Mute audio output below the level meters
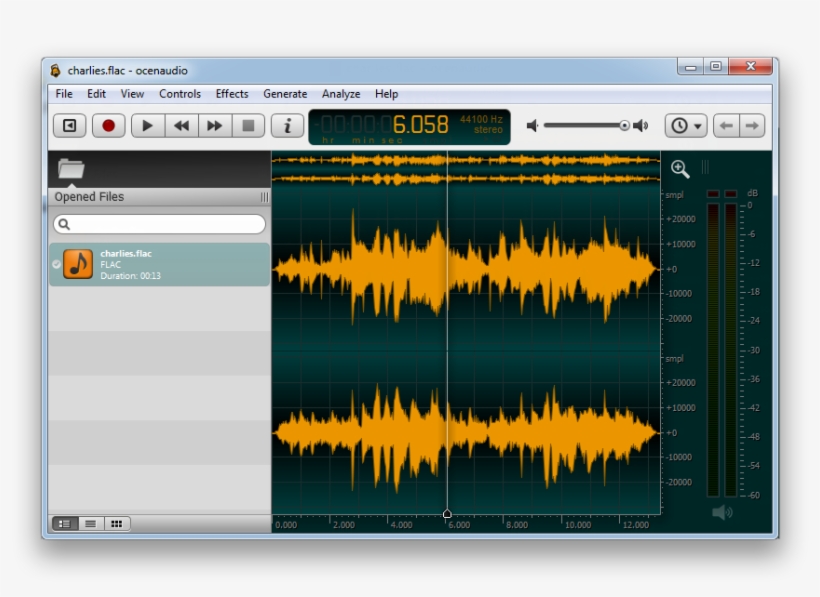Image resolution: width=820 pixels, height=597 pixels. click(722, 511)
